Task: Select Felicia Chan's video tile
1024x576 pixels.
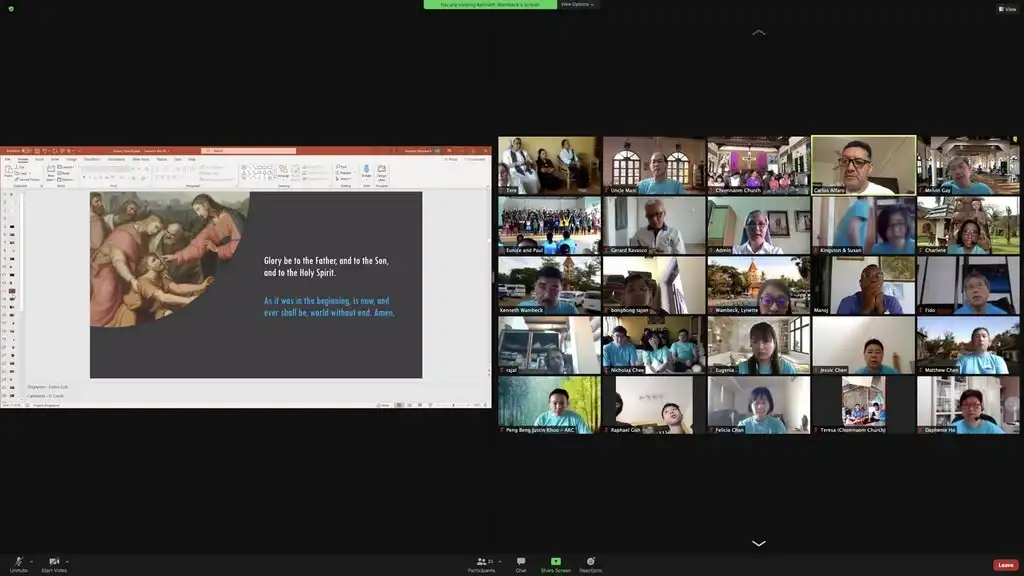Action: pyautogui.click(x=759, y=405)
